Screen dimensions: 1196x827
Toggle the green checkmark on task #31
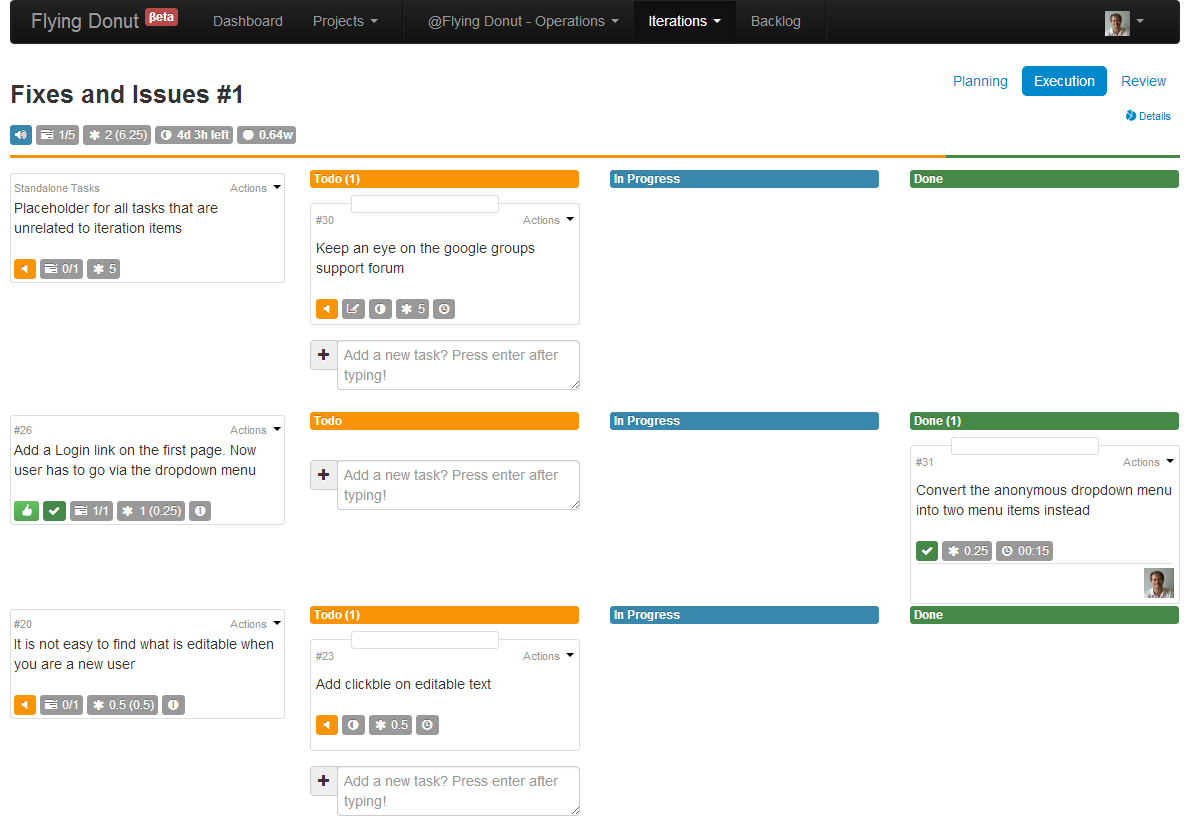(x=927, y=551)
